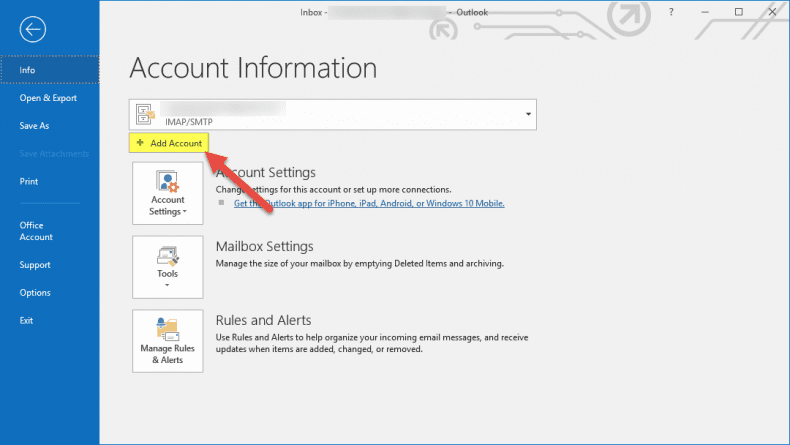Open Outlook Options from the sidebar
Viewport: 790px width, 445px height.
coord(35,292)
